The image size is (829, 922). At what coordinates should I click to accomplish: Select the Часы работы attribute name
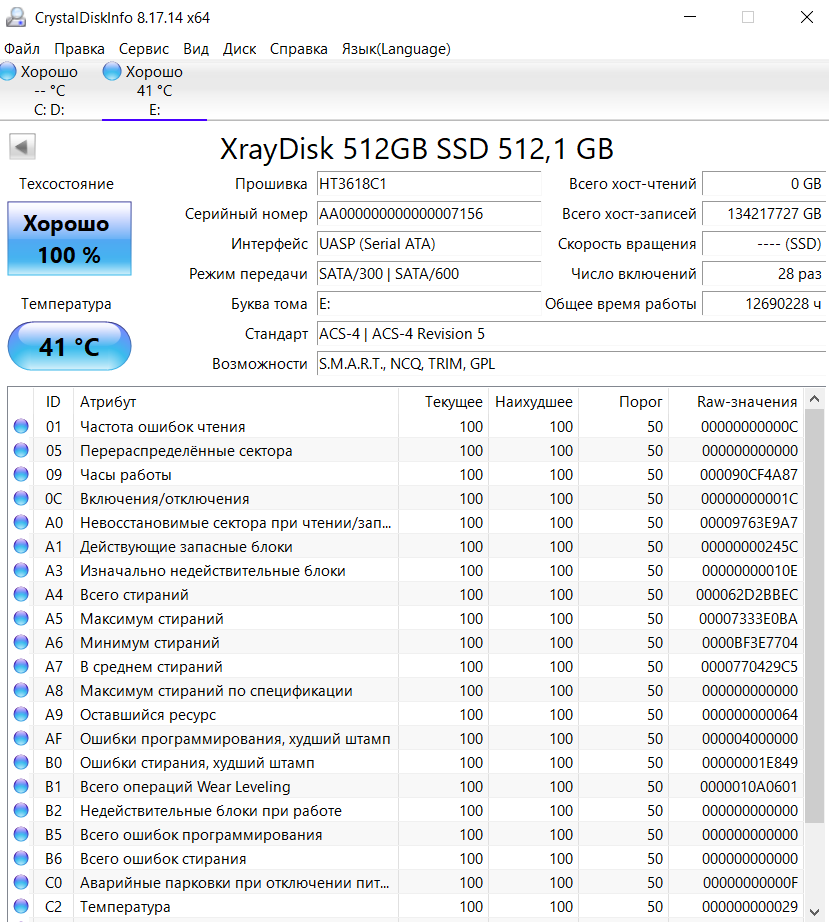pyautogui.click(x=126, y=475)
